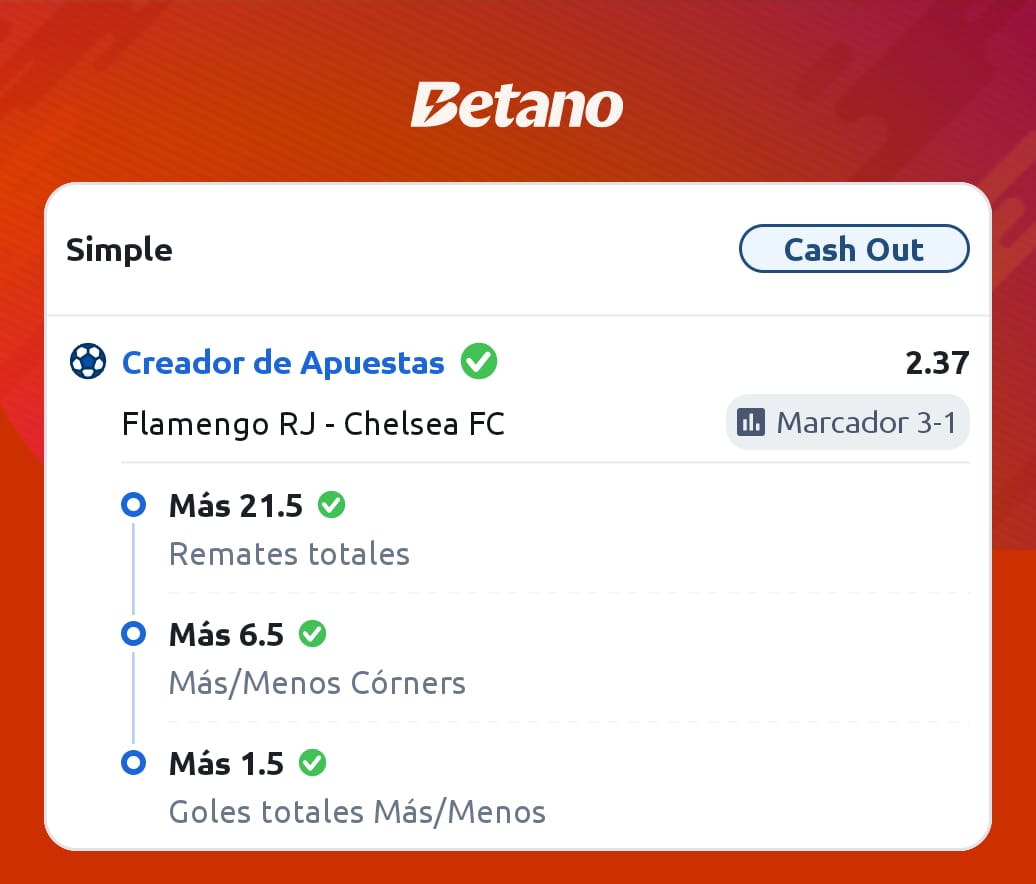Click the Más 21.5 selection text
This screenshot has width=1036, height=884.
[x=236, y=506]
